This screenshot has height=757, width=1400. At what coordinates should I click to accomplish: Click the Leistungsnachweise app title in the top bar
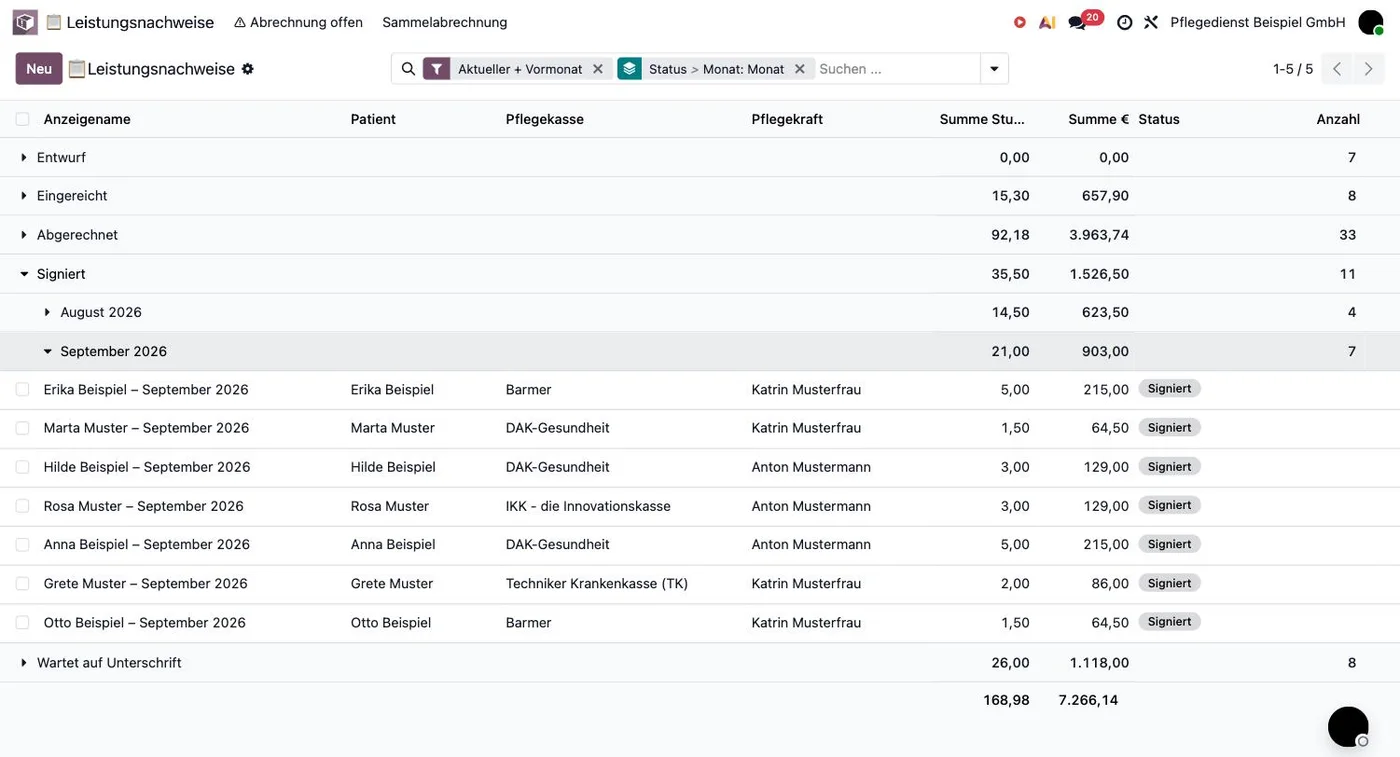(140, 22)
